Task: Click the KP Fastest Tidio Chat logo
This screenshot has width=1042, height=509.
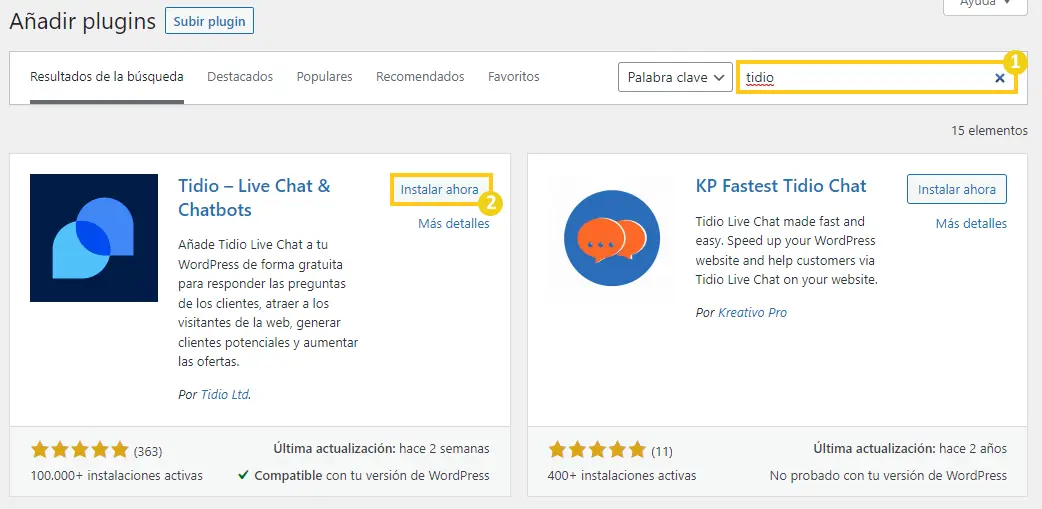Action: (611, 238)
